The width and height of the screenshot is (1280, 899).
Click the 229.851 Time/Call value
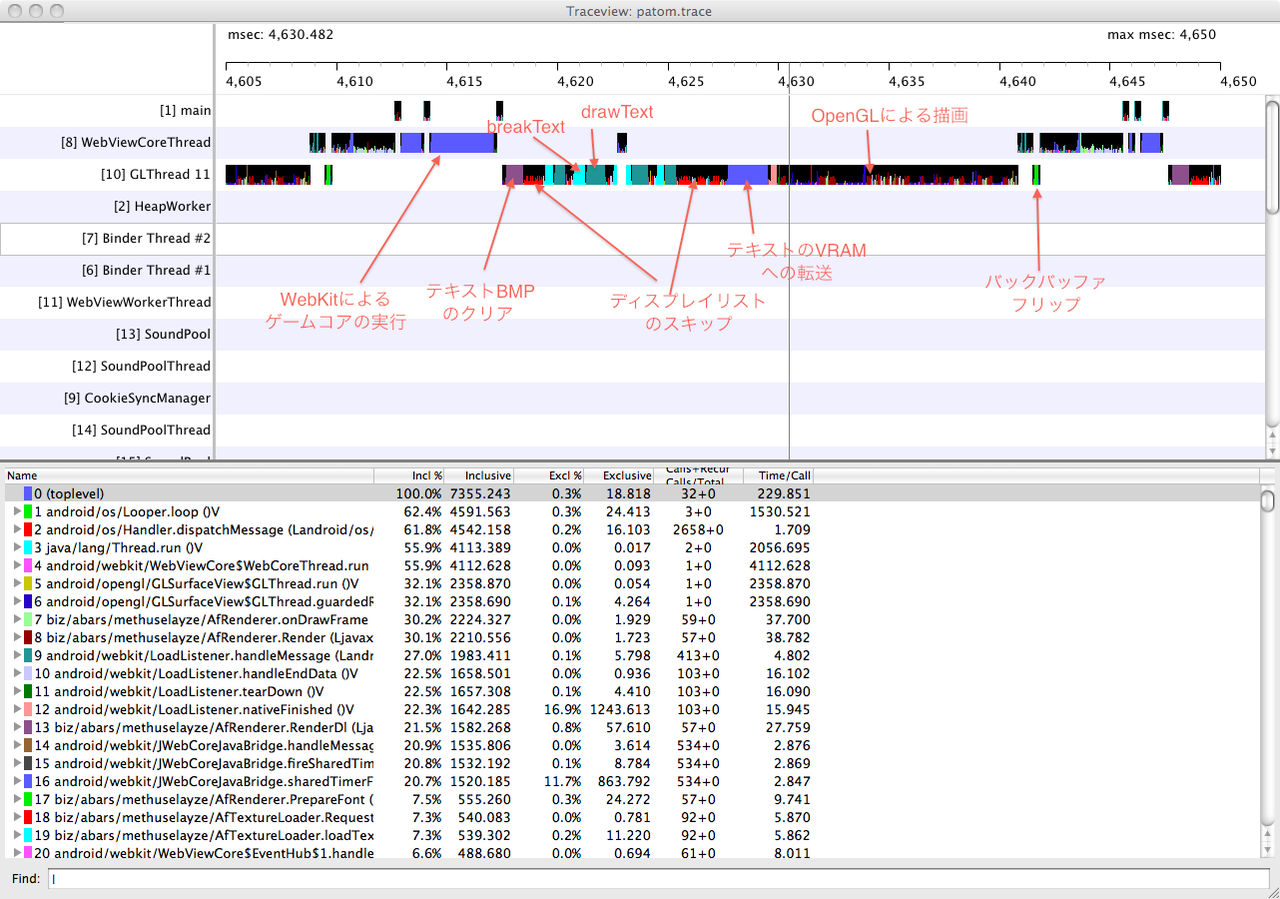pyautogui.click(x=786, y=493)
